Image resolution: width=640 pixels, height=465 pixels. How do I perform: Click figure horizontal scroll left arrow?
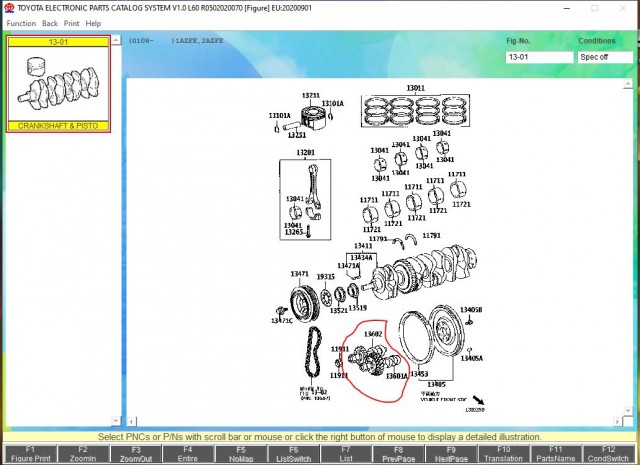[x=131, y=421]
